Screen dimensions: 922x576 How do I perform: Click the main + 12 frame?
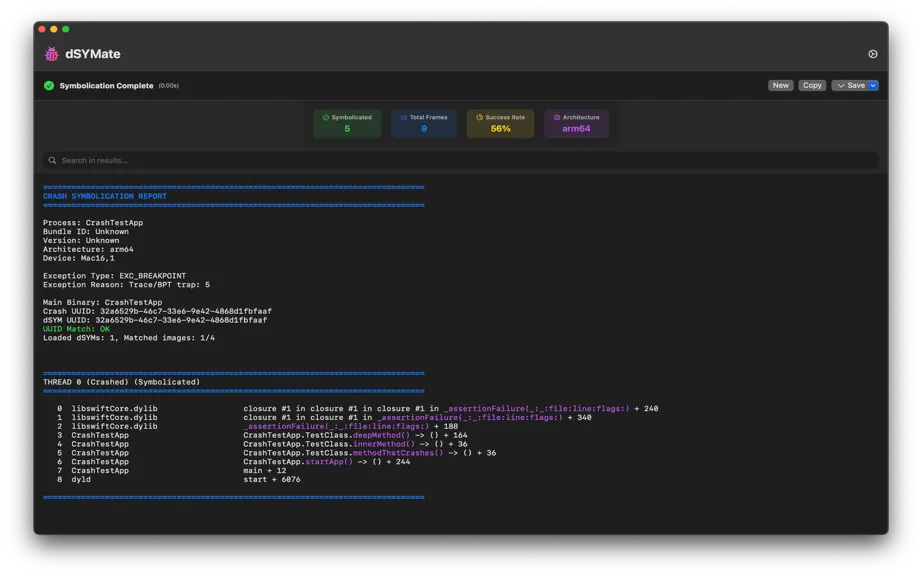tap(265, 471)
